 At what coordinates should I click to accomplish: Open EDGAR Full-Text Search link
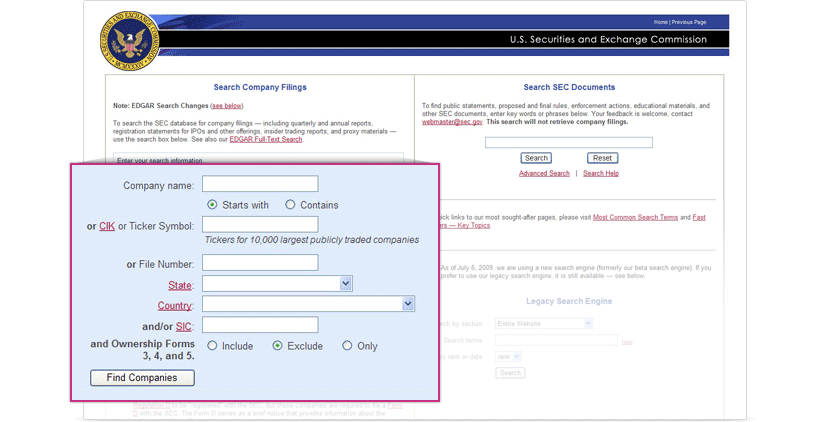click(266, 139)
